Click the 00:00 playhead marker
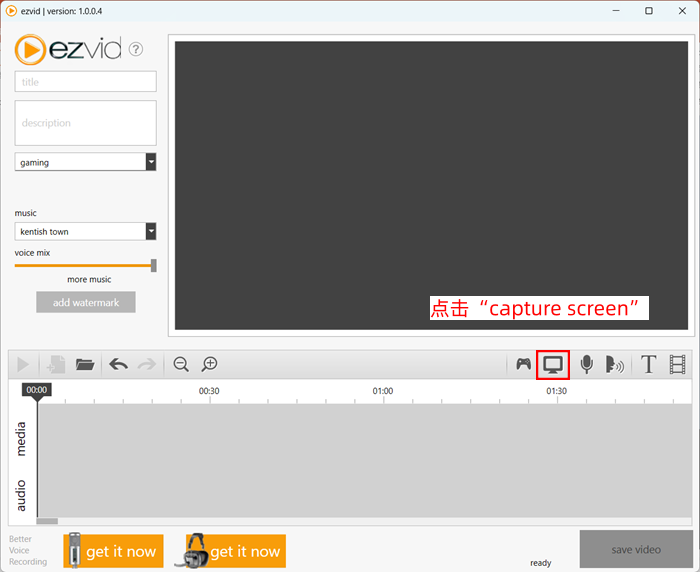This screenshot has width=700, height=572. (x=37, y=390)
